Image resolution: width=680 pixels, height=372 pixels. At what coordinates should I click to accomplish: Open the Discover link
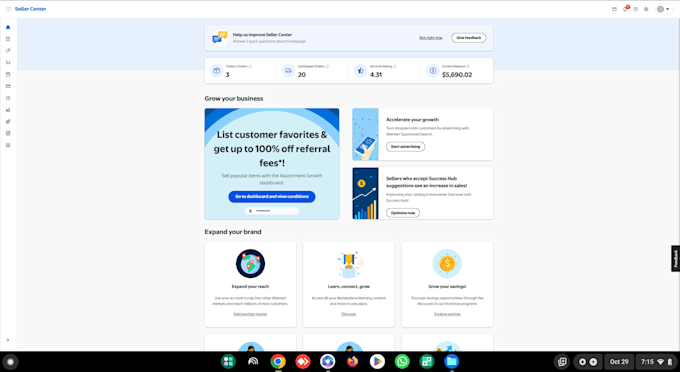(349, 314)
